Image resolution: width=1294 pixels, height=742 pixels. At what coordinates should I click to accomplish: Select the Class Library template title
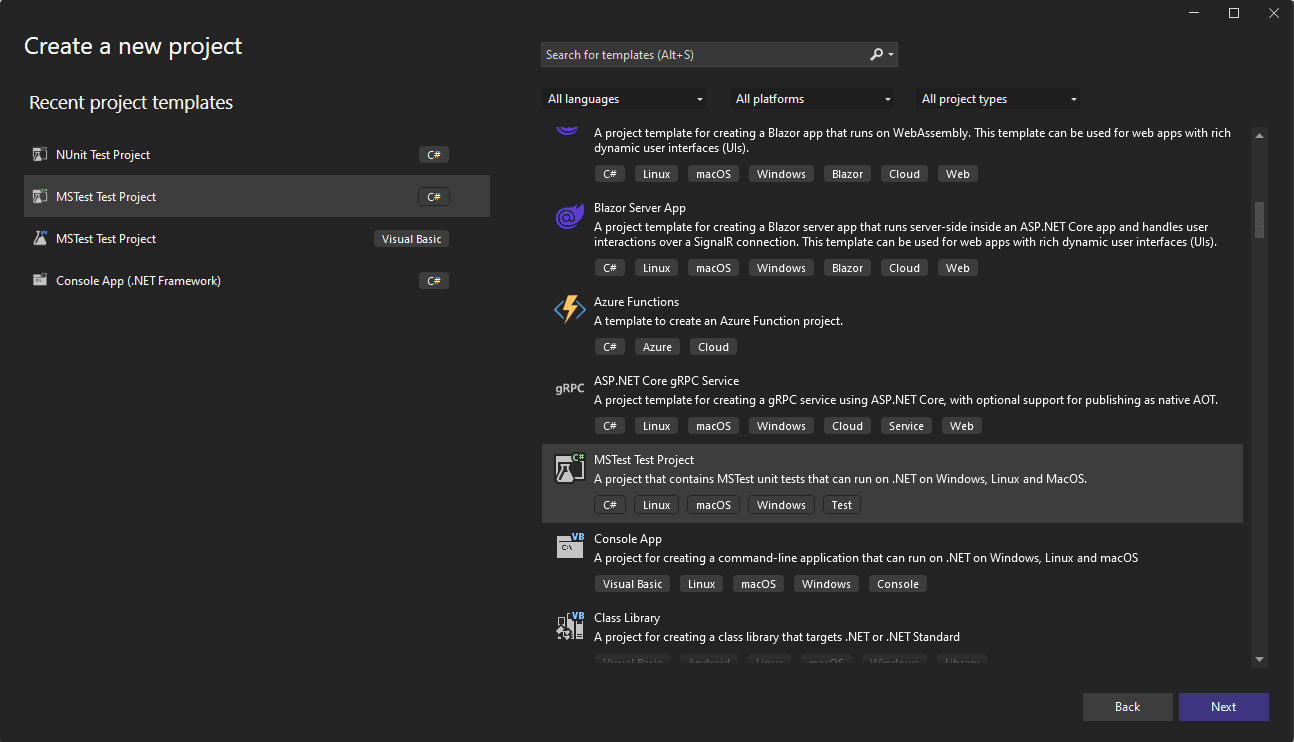[x=627, y=618]
